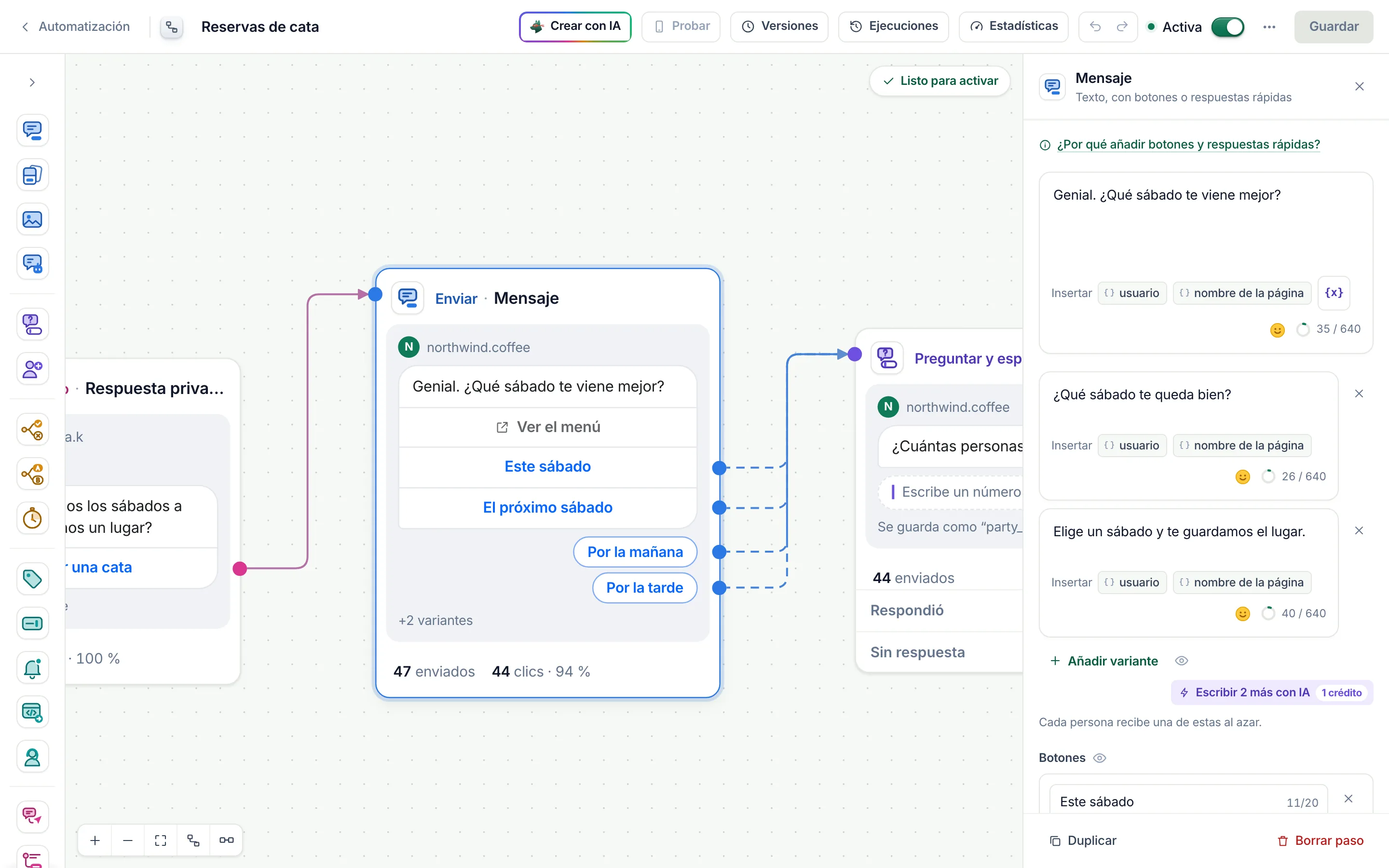The image size is (1389, 868).
Task: Click Borrar paso
Action: click(x=1320, y=841)
